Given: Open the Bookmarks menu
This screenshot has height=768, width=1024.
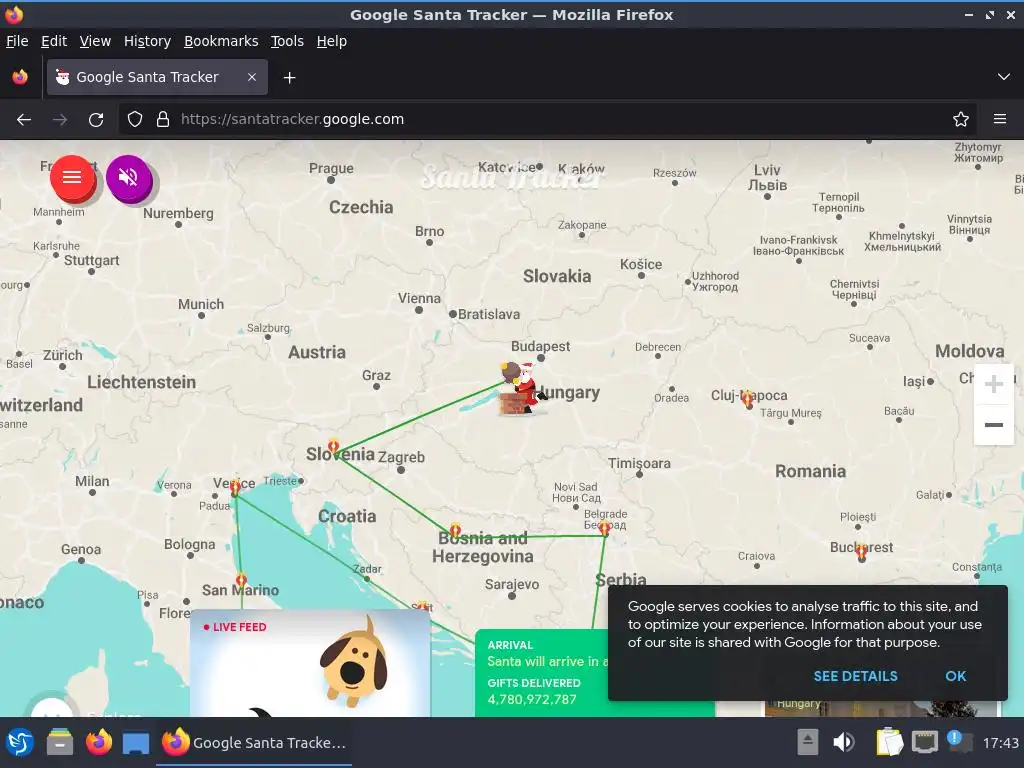Looking at the screenshot, I should (221, 41).
